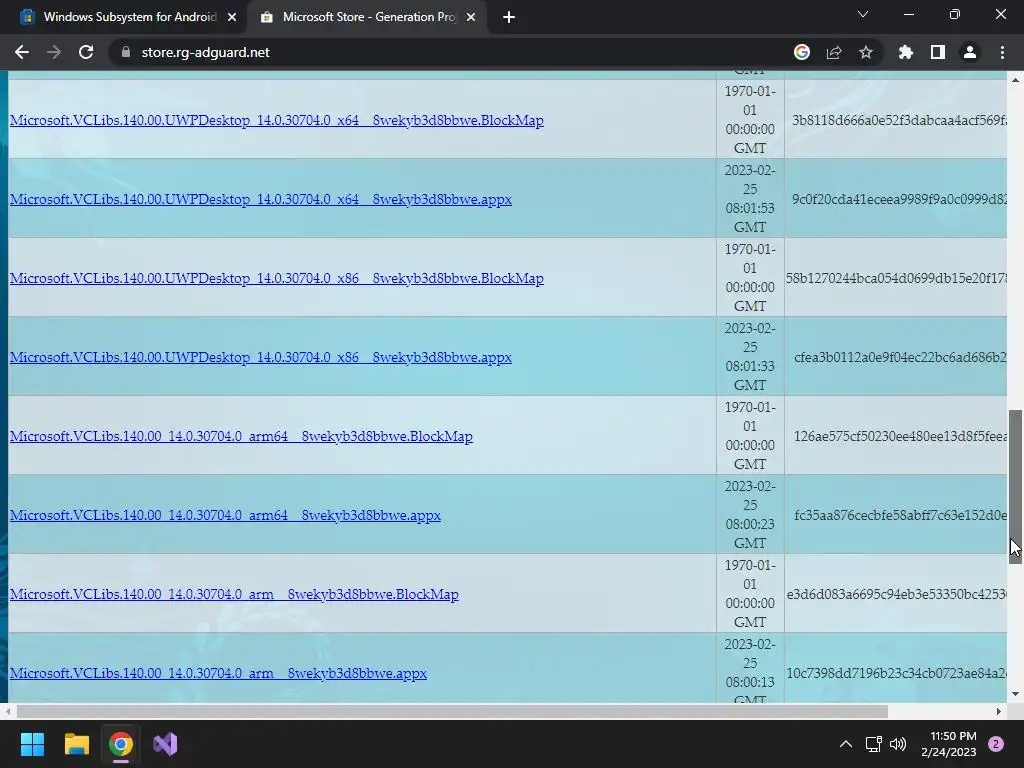1024x768 pixels.
Task: Download VCLibs arm64 BlockMap file
Action: click(241, 436)
